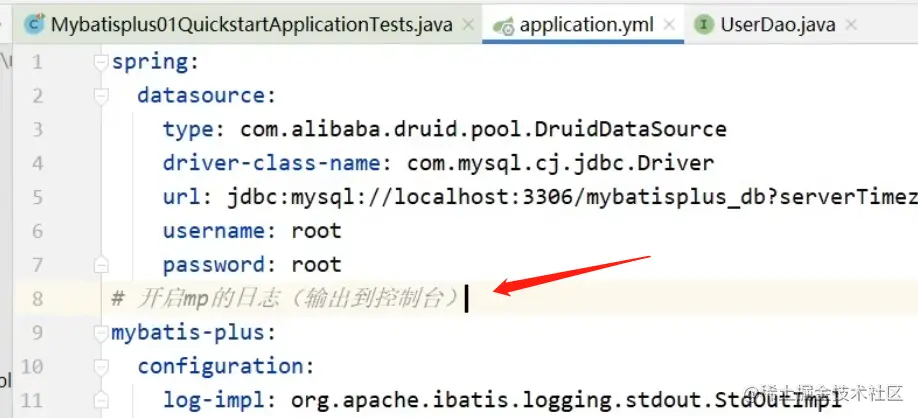Screen dimensions: 918x418
Task: Click the 'mybatis-plus:' key
Action: [x=194, y=333]
